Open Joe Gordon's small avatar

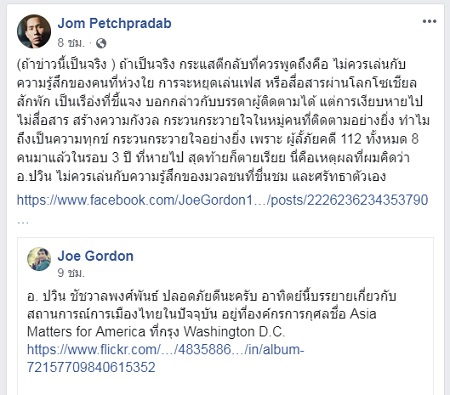click(39, 259)
